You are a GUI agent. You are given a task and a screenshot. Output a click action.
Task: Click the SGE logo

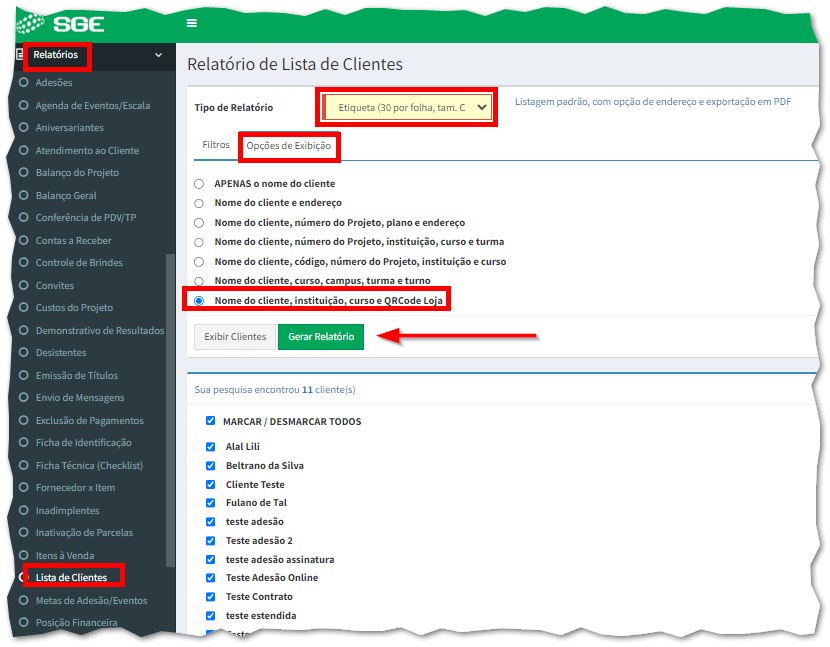(60, 24)
